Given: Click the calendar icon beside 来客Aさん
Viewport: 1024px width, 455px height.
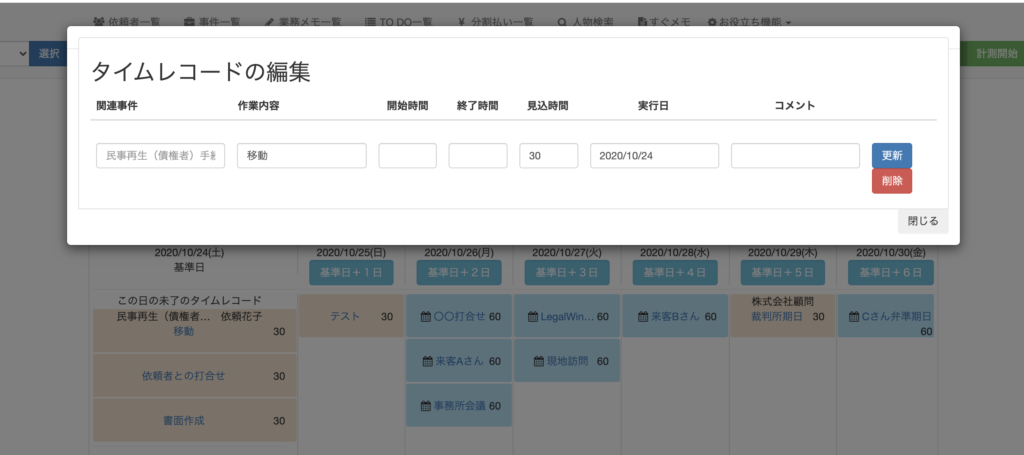Looking at the screenshot, I should click(426, 361).
